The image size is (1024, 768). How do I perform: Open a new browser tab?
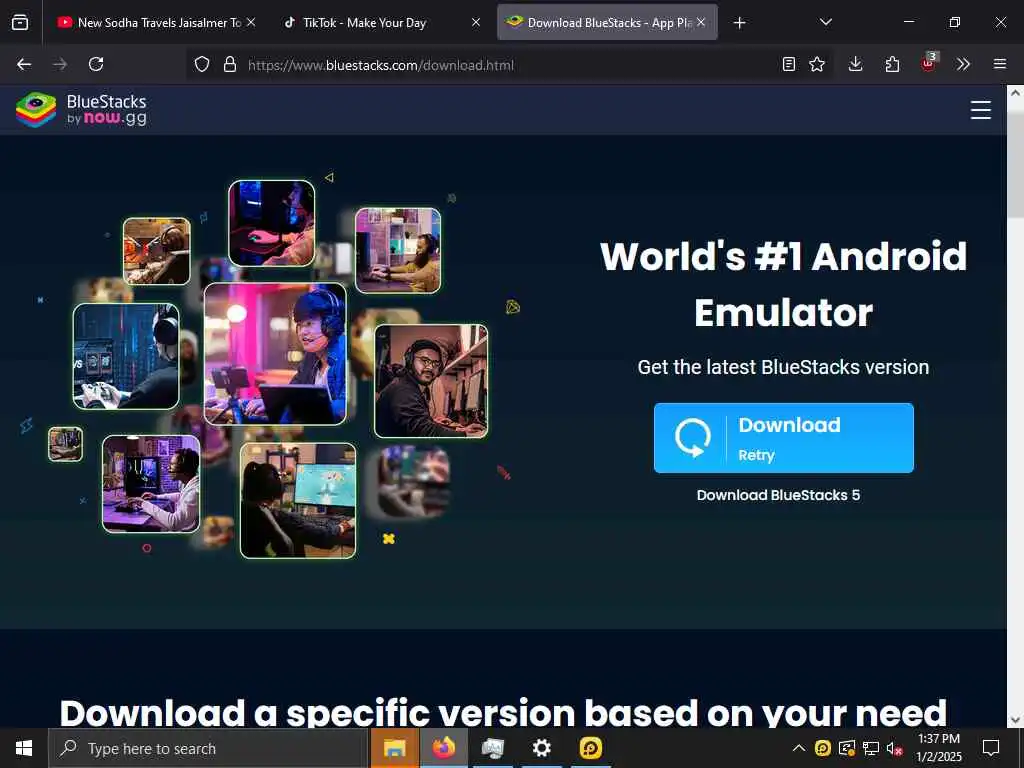(739, 23)
